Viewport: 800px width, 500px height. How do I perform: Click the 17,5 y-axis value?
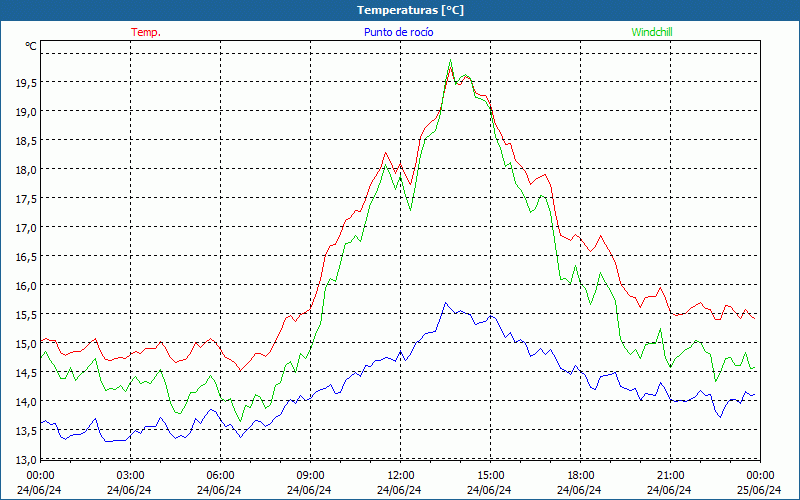[x=26, y=198]
